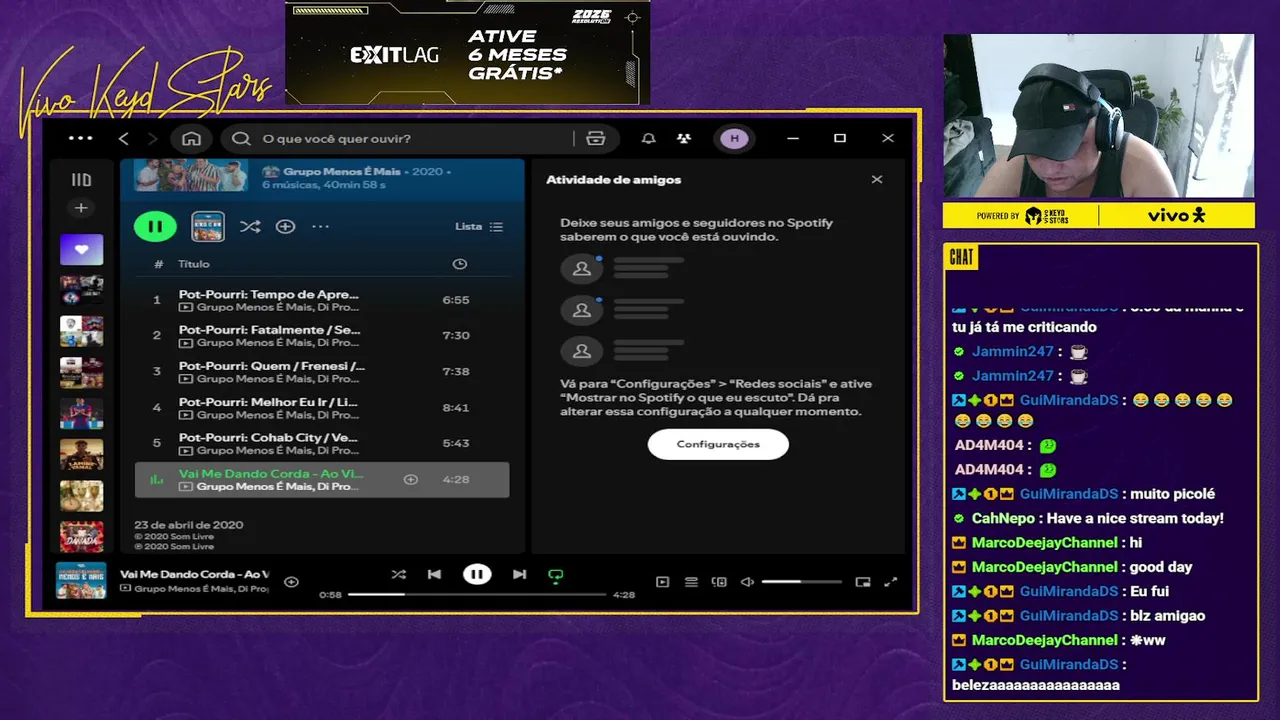Go back with the left arrow
The width and height of the screenshot is (1280, 720).
pos(124,139)
